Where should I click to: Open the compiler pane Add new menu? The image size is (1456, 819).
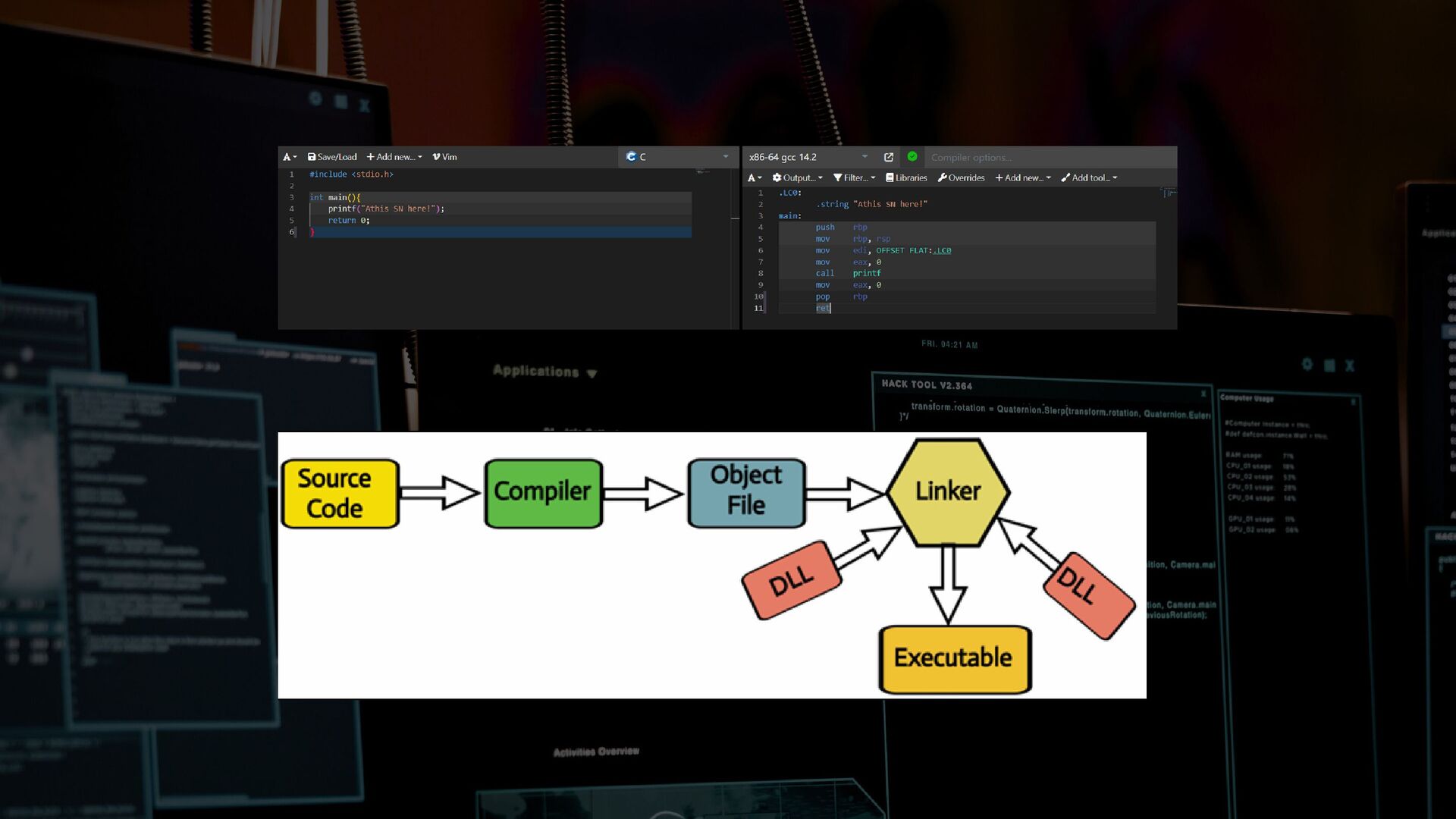(x=1023, y=177)
